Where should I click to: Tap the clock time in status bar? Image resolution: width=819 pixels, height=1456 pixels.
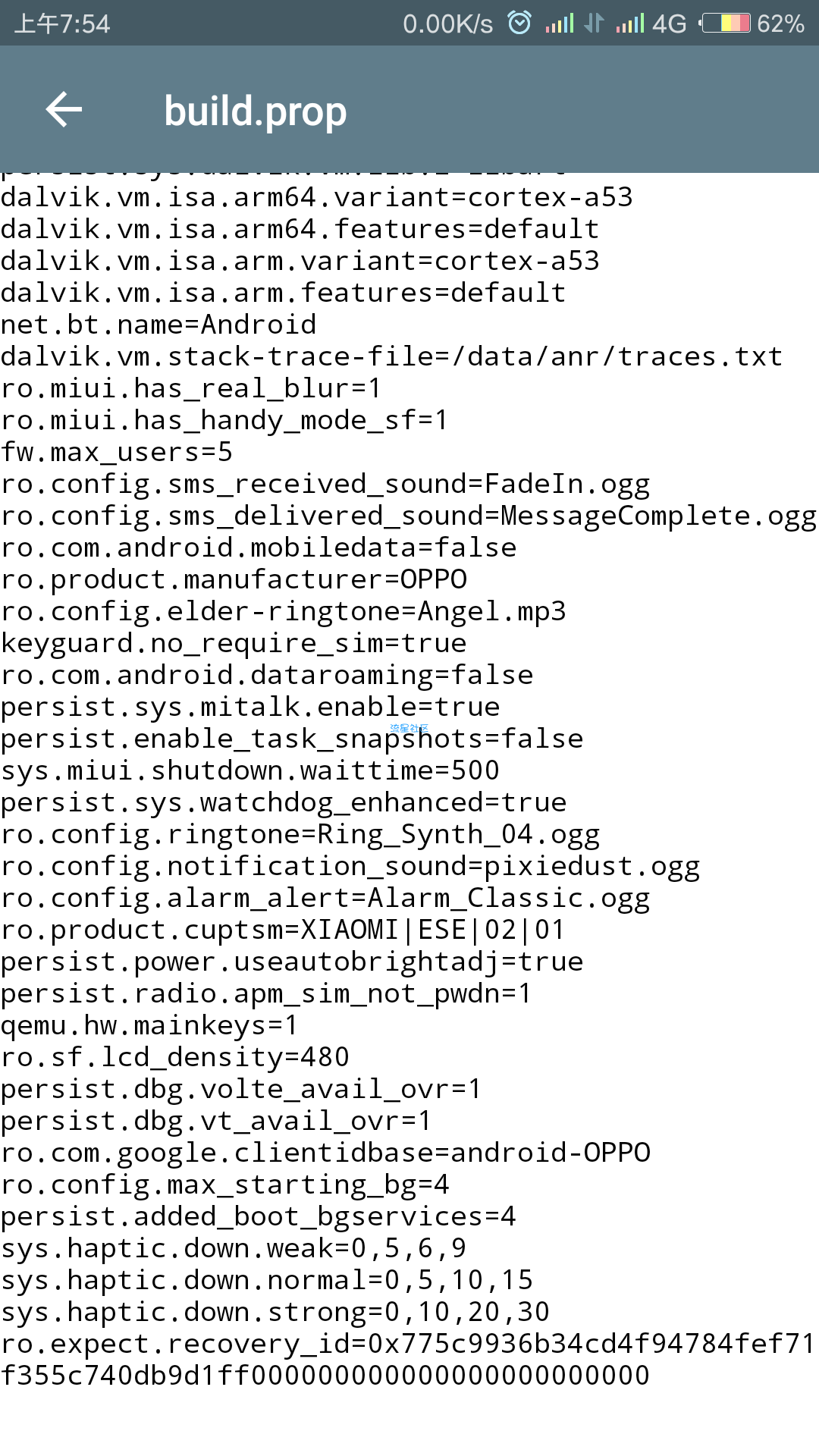click(x=62, y=24)
